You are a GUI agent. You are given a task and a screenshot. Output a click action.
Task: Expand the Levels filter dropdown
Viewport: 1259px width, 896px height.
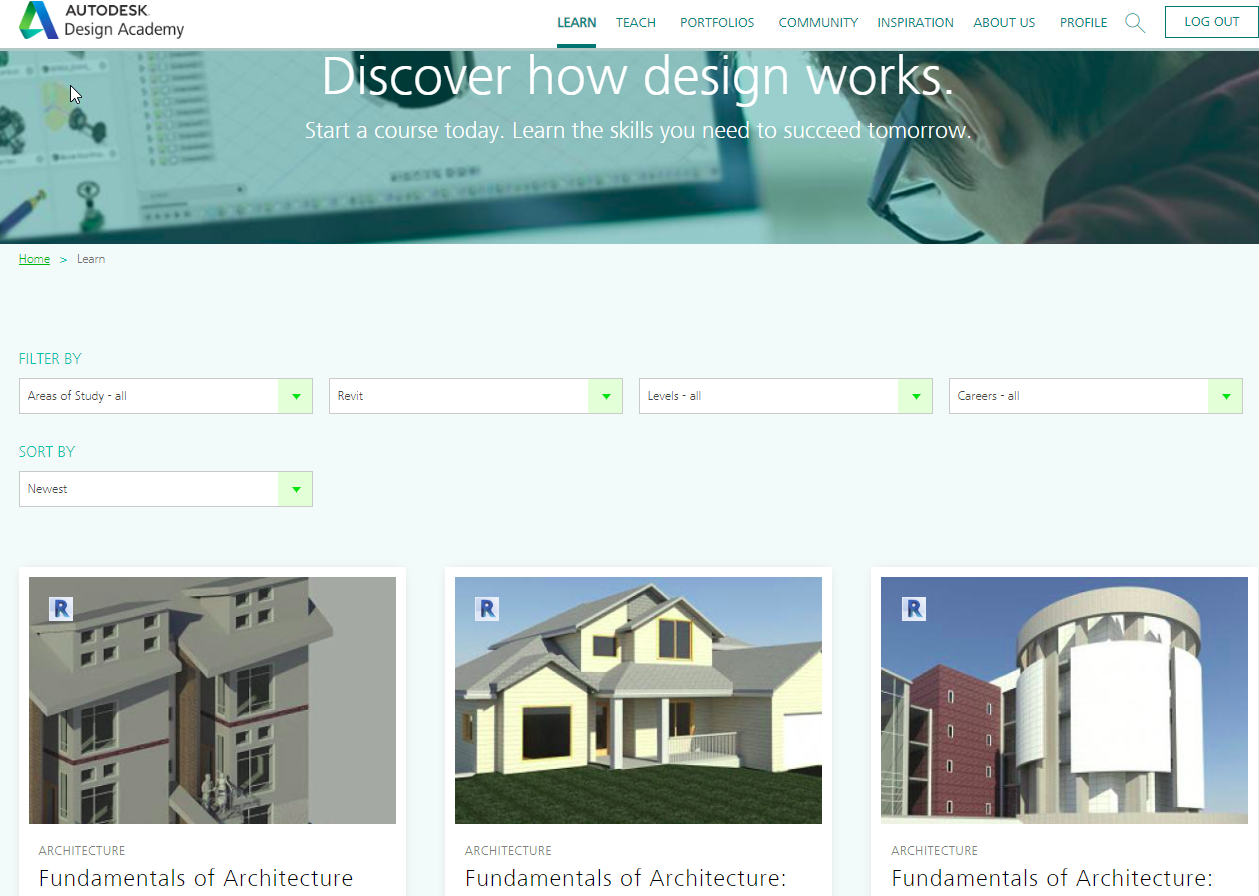pyautogui.click(x=786, y=396)
